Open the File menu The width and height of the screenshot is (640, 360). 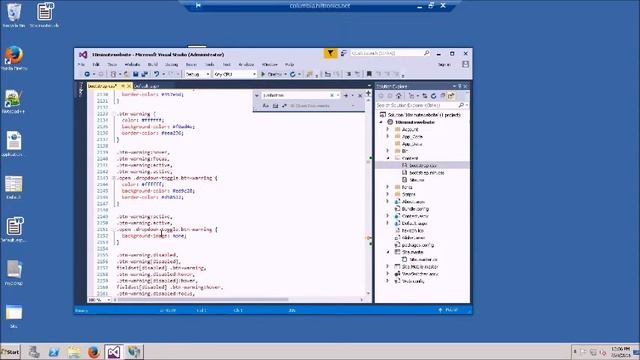click(81, 64)
